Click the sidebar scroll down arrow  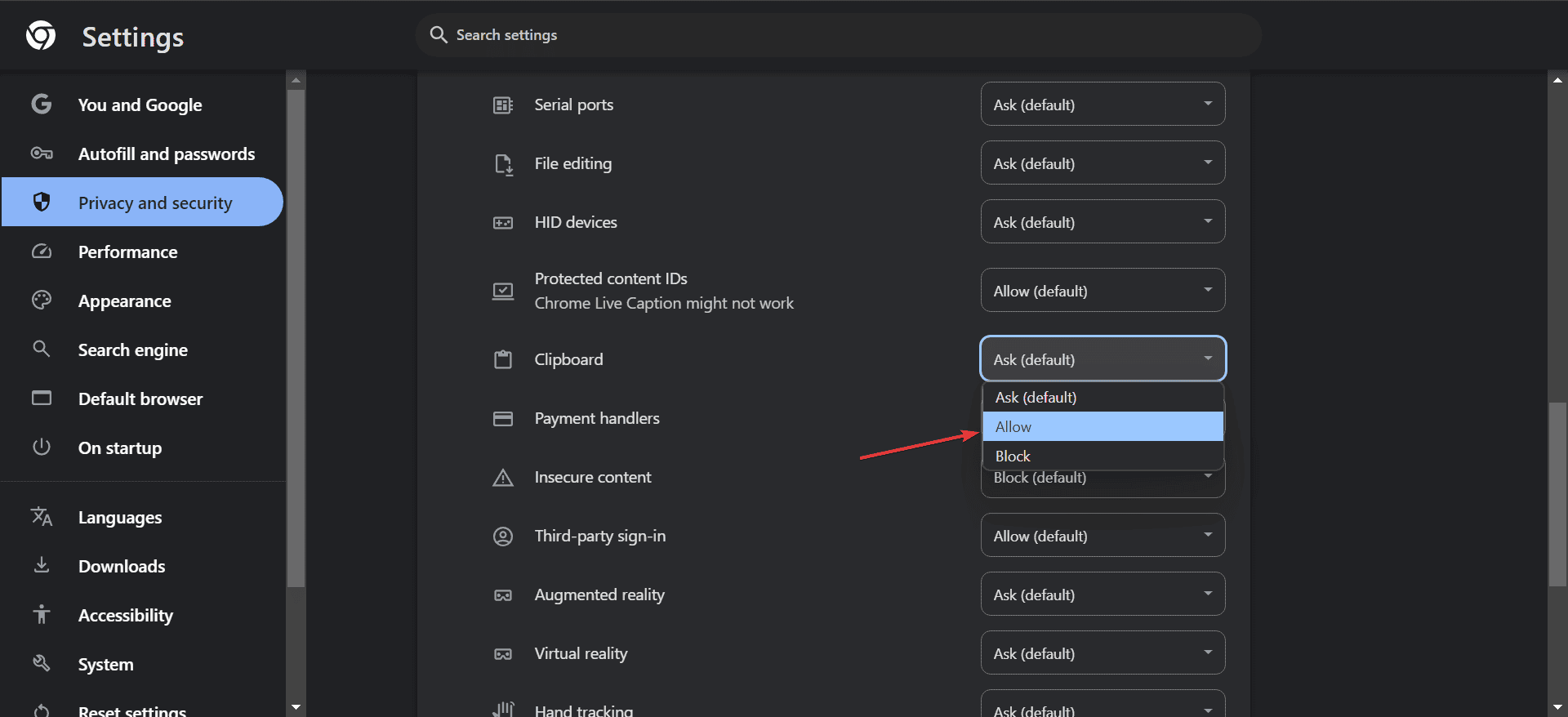(296, 706)
